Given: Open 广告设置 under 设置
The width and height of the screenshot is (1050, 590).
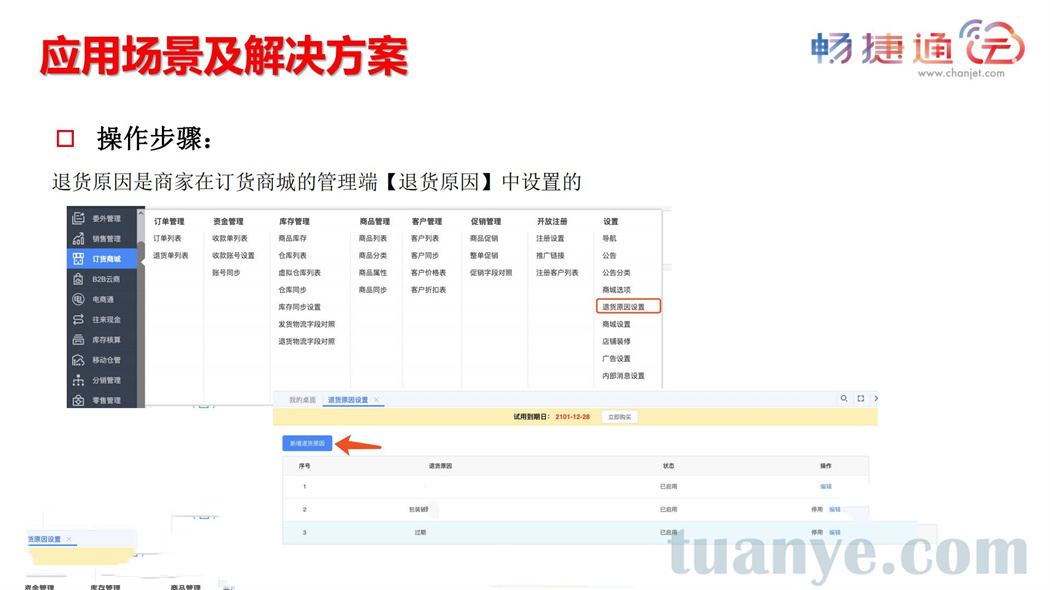Looking at the screenshot, I should click(x=616, y=359).
